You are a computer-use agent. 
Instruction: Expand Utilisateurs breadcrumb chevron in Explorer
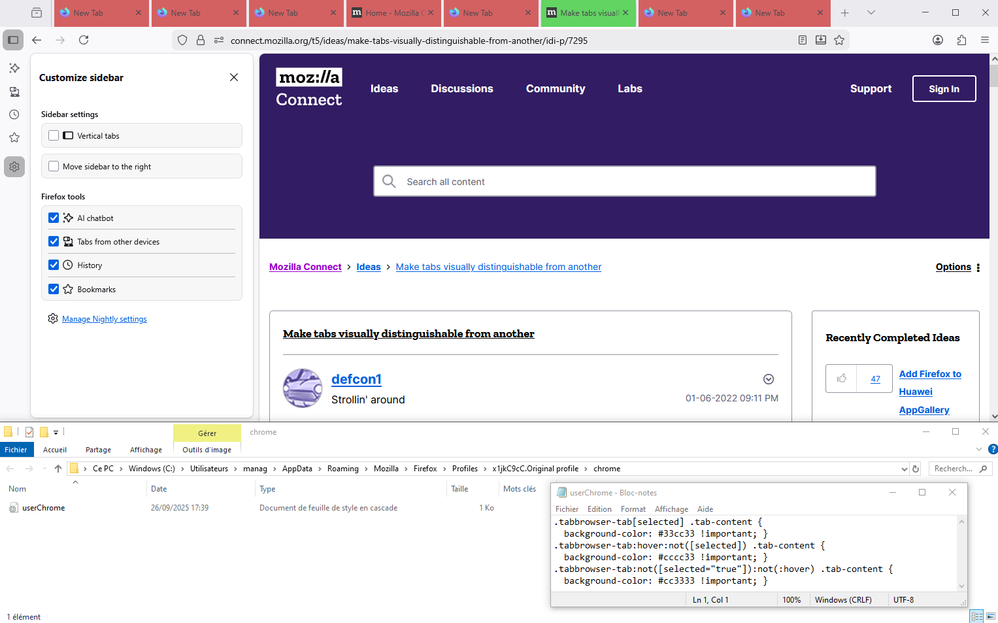coord(234,468)
